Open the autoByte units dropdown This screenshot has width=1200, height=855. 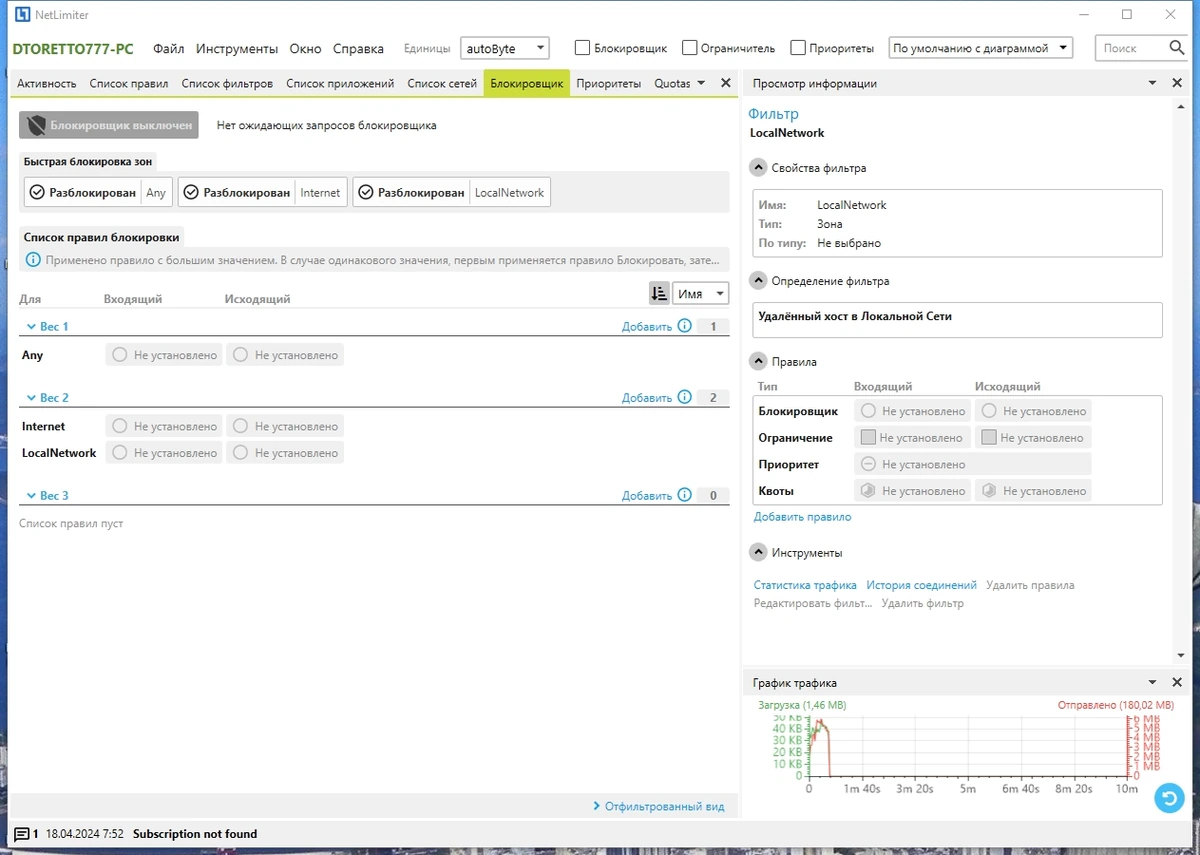pos(505,47)
